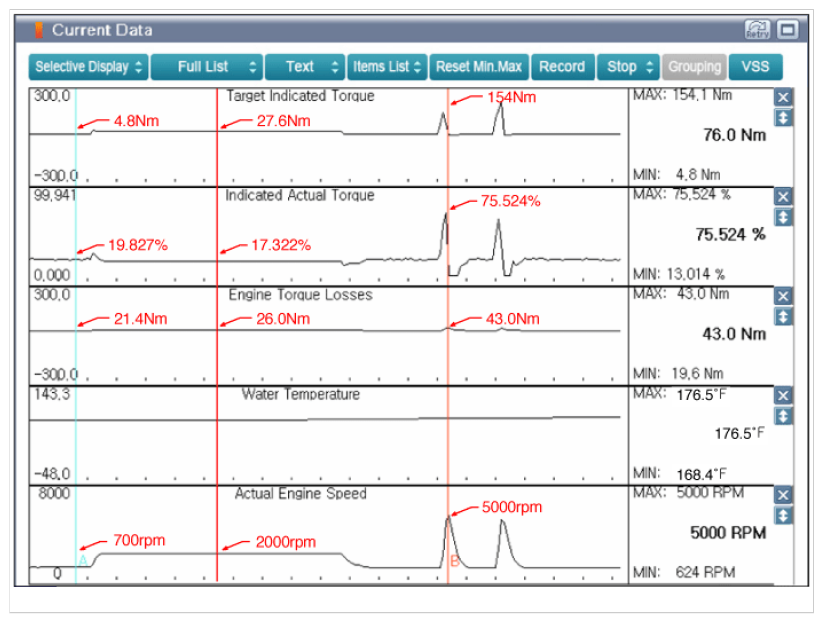Remove the Actual Engine Speed graph
The height and width of the screenshot is (623, 823).
[x=783, y=495]
